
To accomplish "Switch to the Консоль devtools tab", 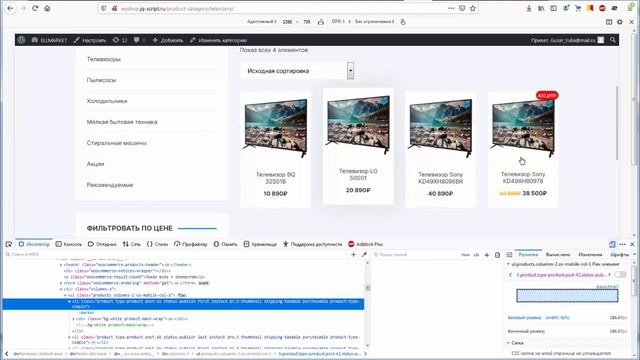I will click(x=69, y=244).
